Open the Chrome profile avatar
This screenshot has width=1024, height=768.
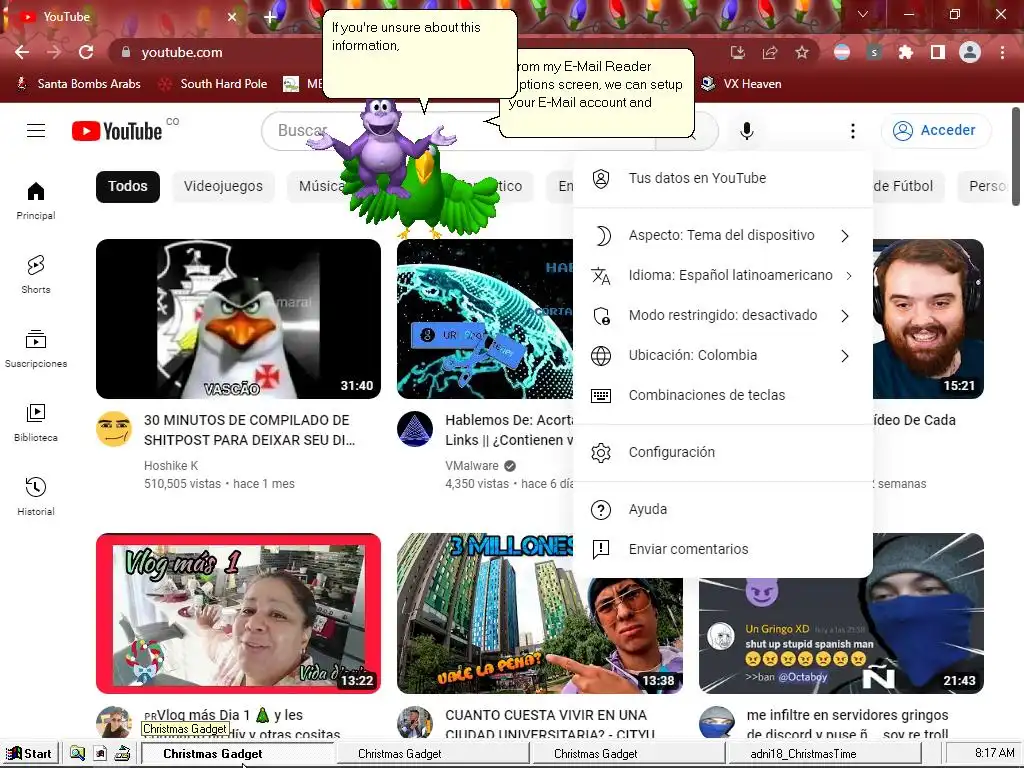click(x=970, y=52)
